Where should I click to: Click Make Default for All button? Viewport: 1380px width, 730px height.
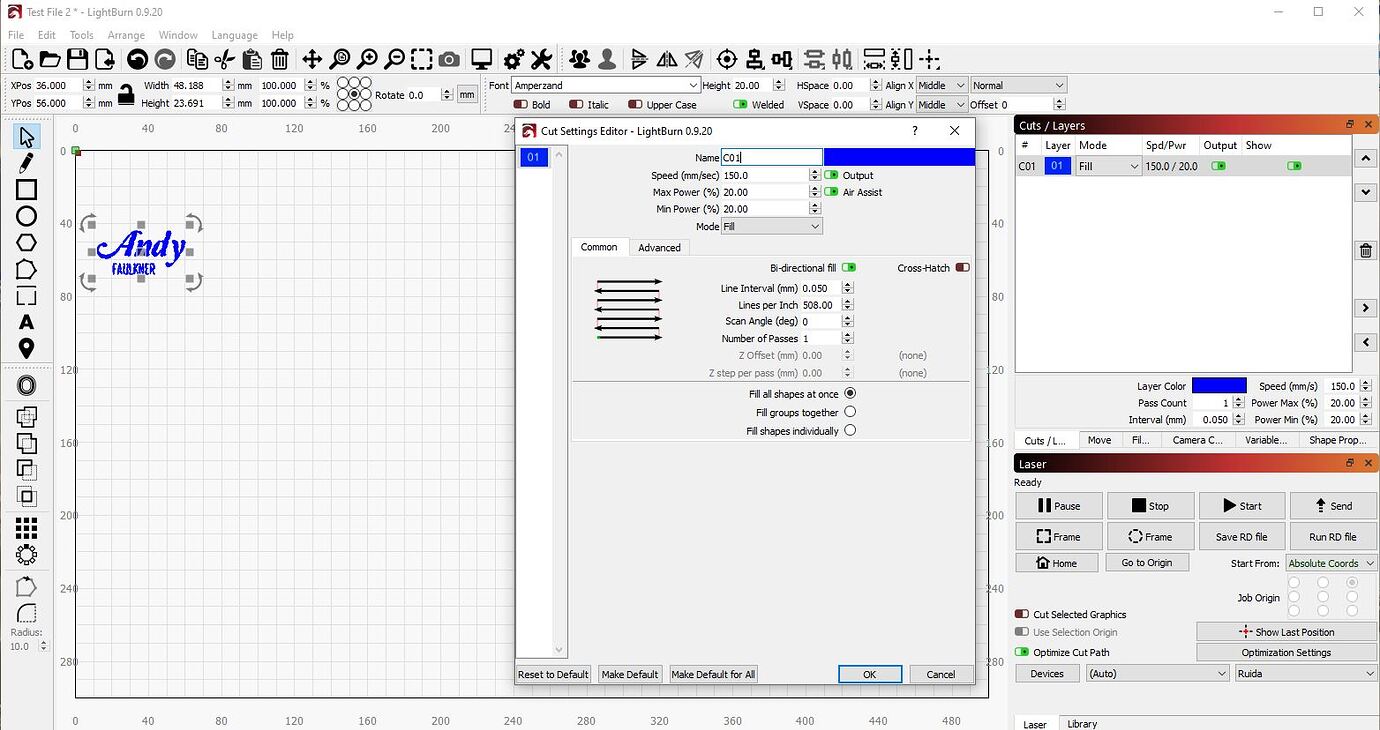click(x=713, y=674)
